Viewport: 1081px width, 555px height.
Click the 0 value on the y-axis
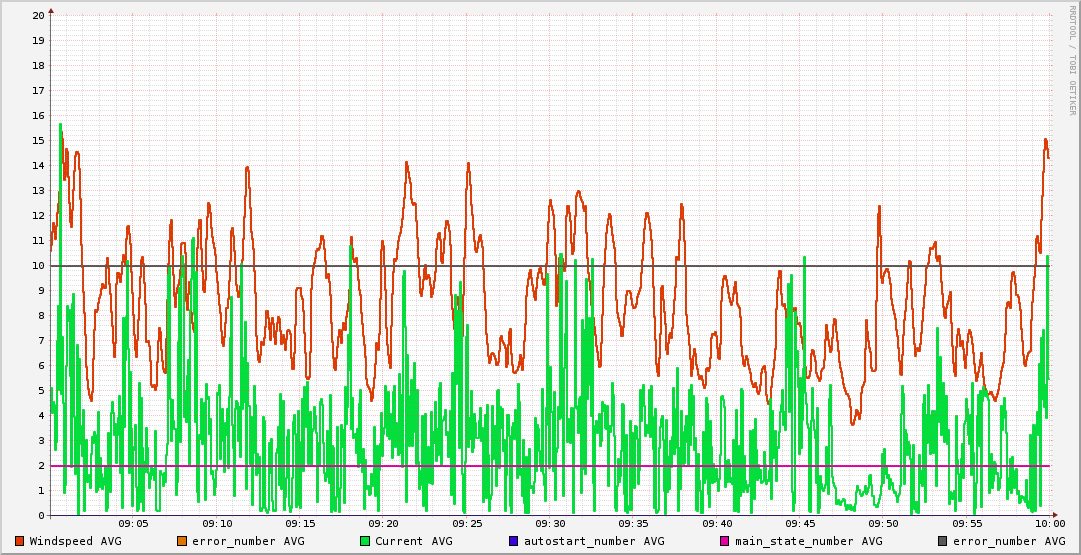[x=41, y=516]
